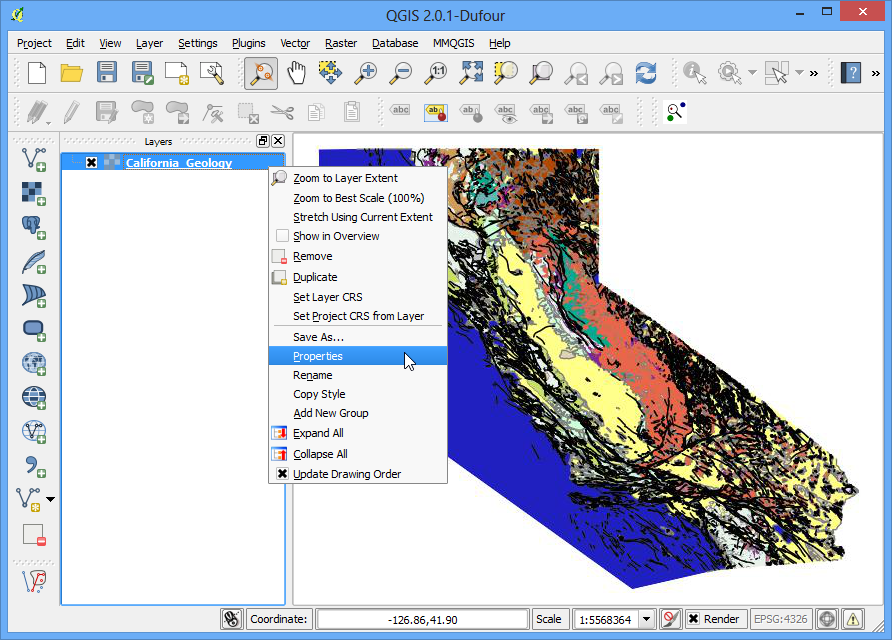Toggle the Render checkbox in status bar
This screenshot has width=892, height=640.
click(693, 619)
